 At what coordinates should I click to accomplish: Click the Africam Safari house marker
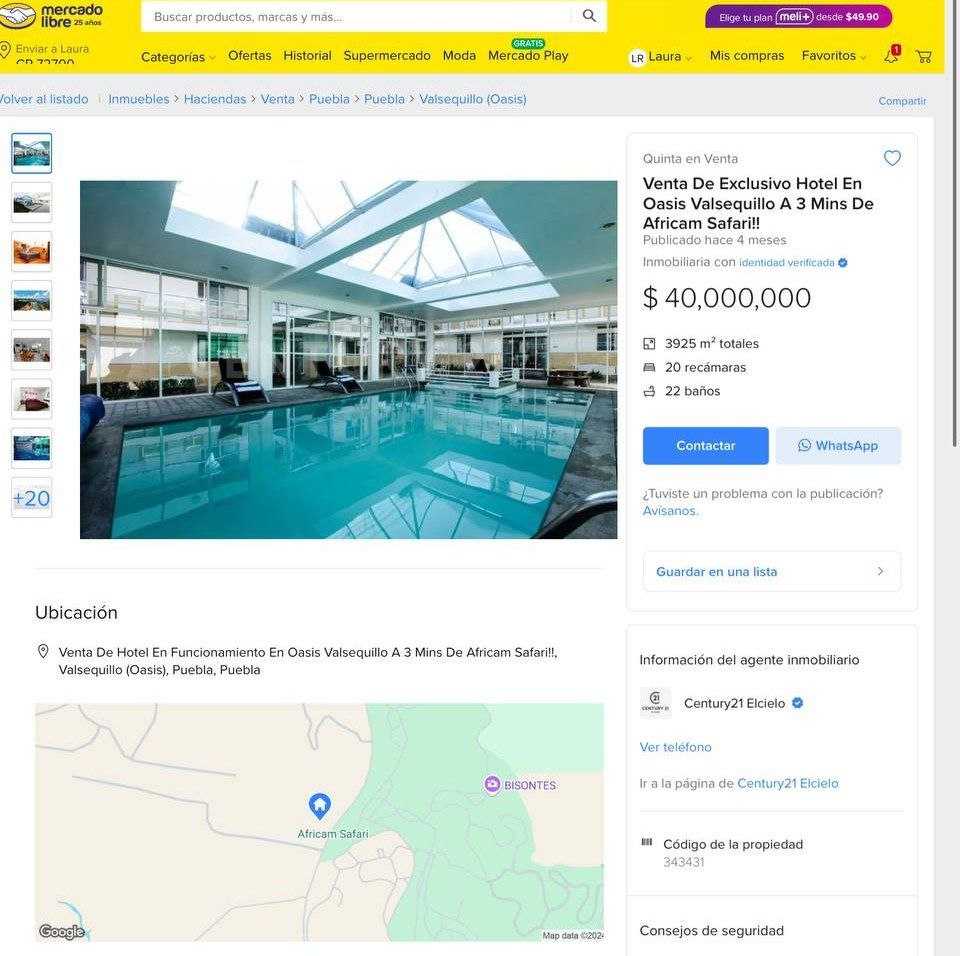[320, 806]
